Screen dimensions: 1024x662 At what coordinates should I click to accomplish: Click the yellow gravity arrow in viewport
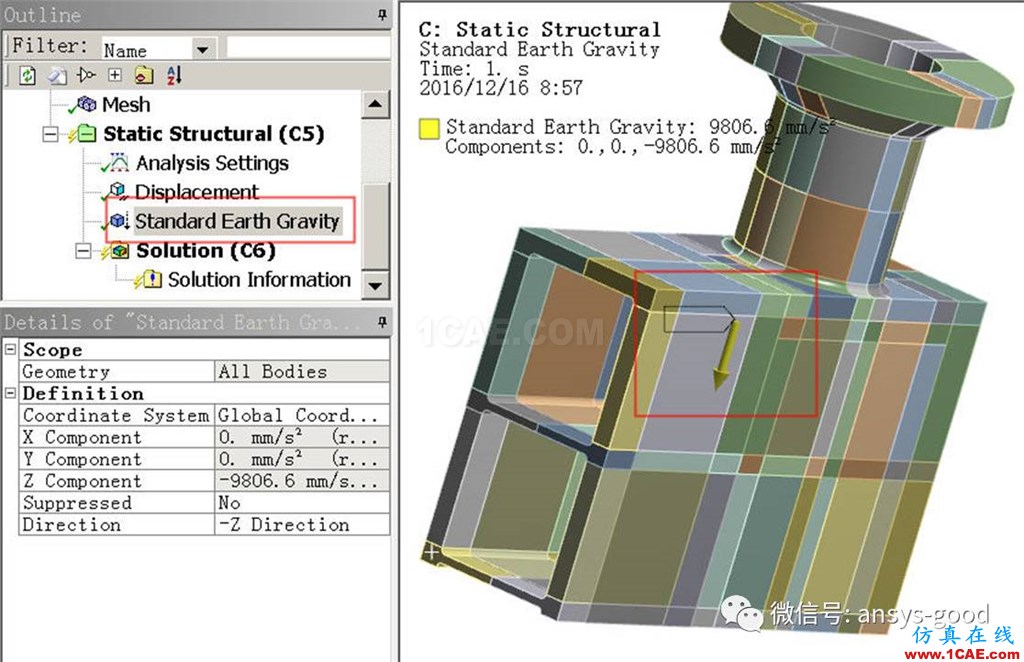click(x=725, y=355)
